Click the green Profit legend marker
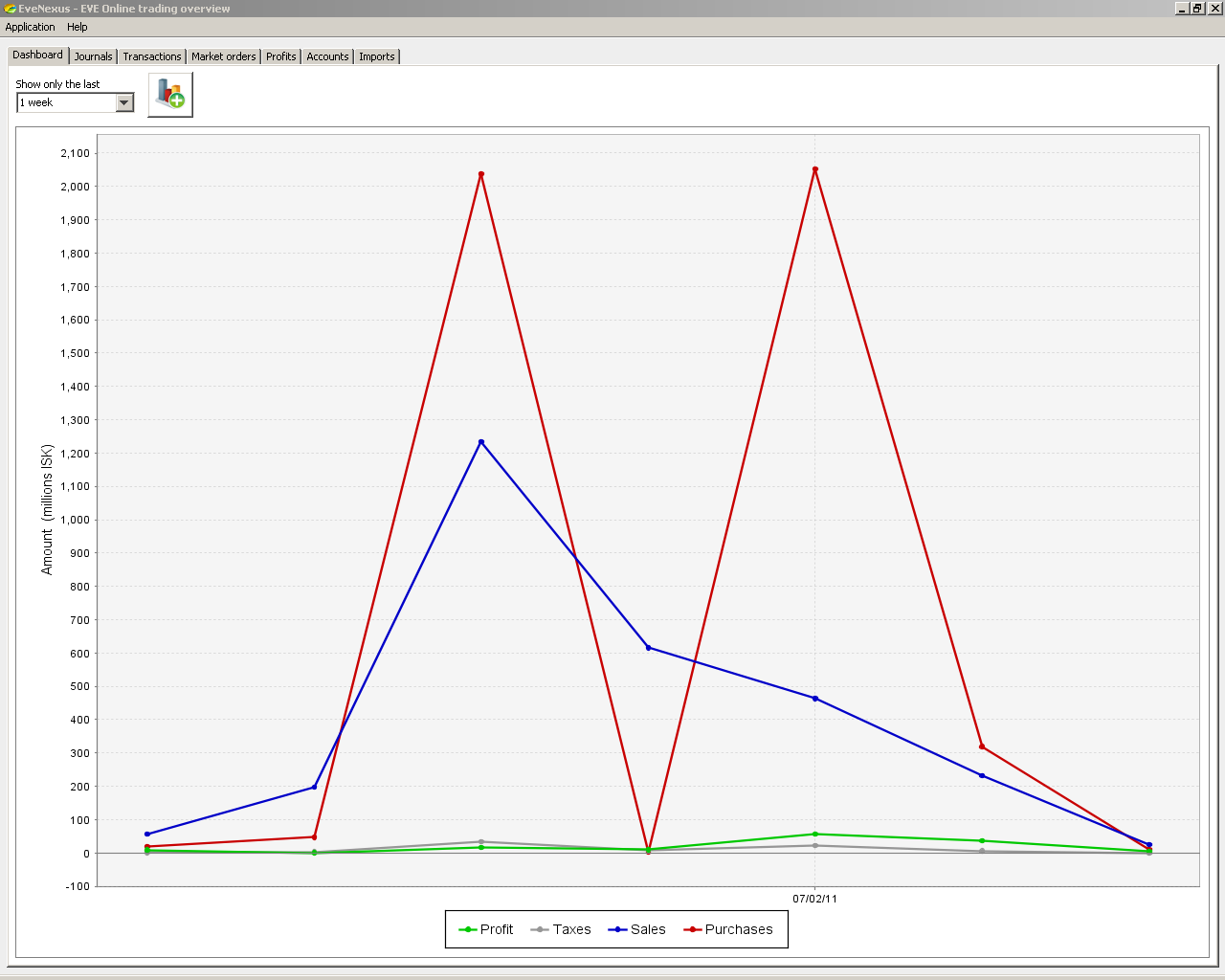1225x980 pixels. pos(468,929)
